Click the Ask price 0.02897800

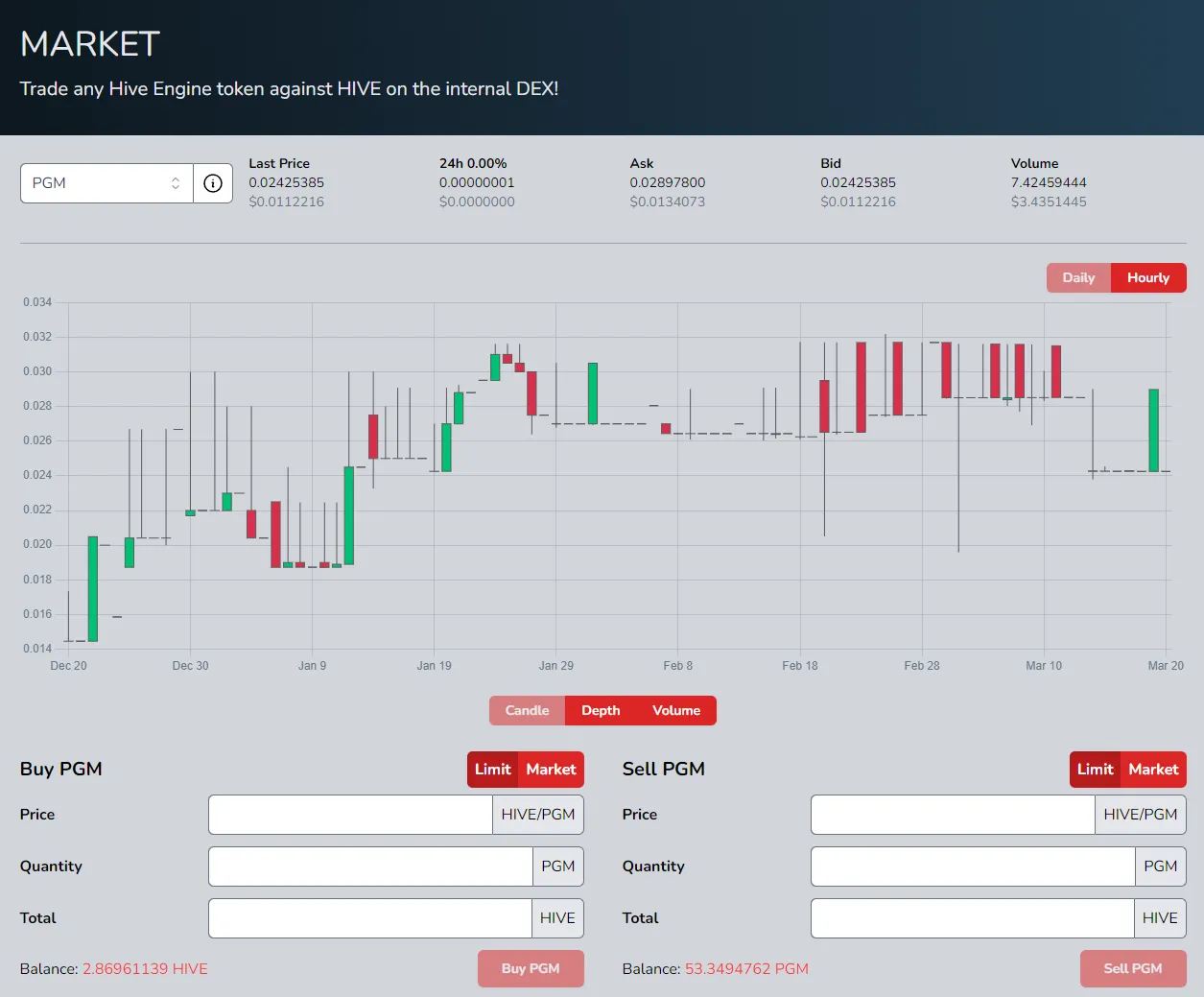(668, 182)
